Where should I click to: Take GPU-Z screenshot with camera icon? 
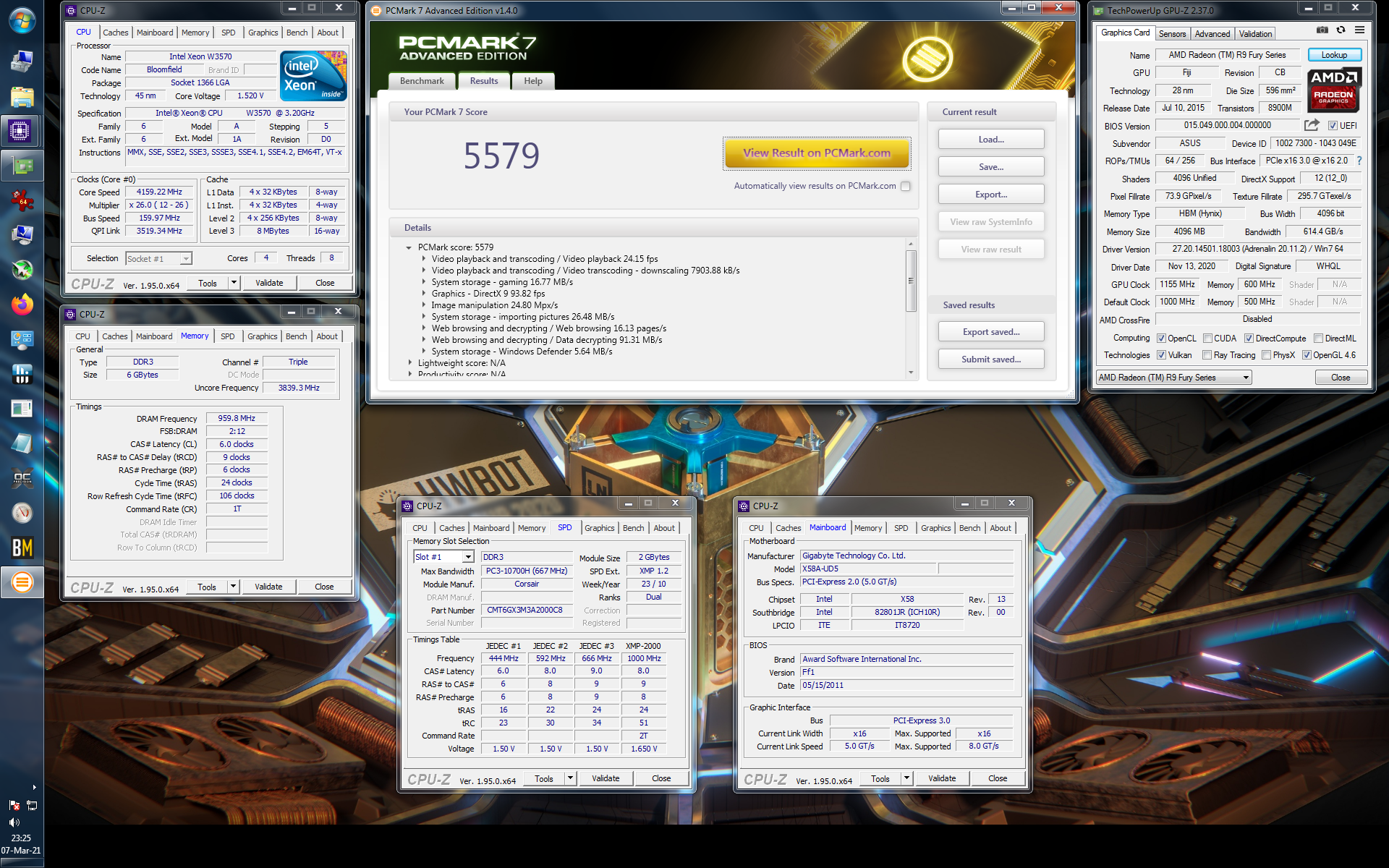point(1322,30)
